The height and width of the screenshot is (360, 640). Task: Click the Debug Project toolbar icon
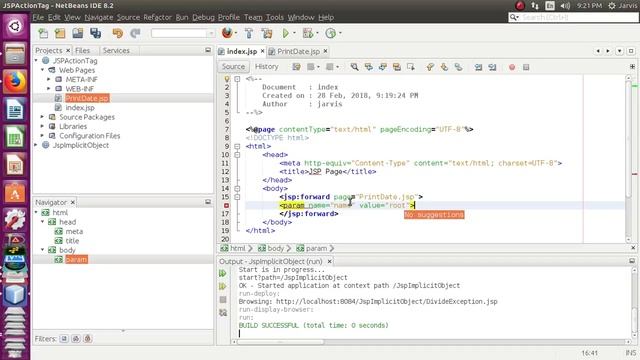(308, 33)
